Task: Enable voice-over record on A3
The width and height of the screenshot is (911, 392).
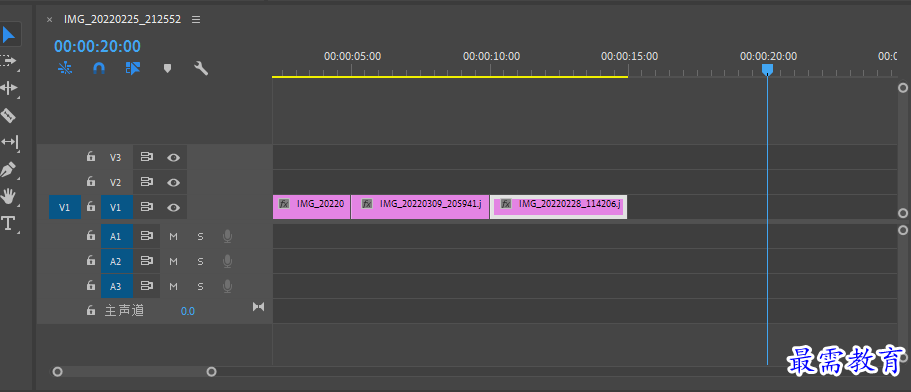Action: tap(228, 286)
